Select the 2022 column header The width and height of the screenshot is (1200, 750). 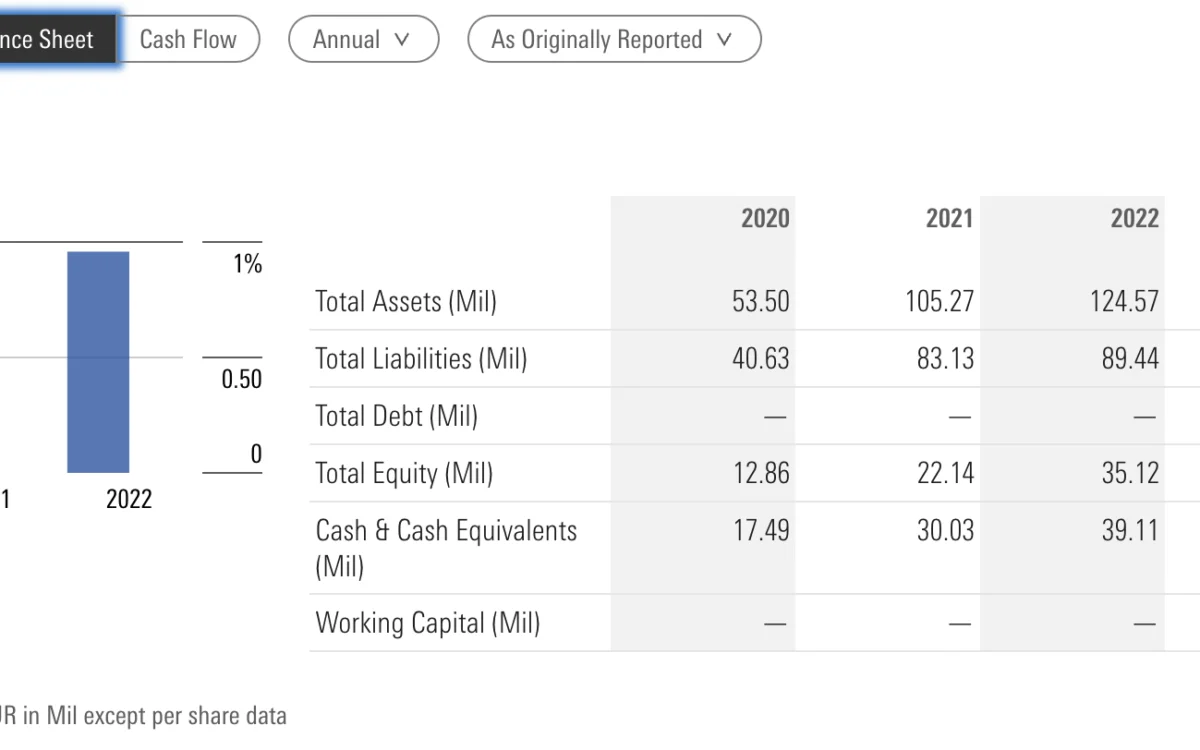tap(1134, 218)
